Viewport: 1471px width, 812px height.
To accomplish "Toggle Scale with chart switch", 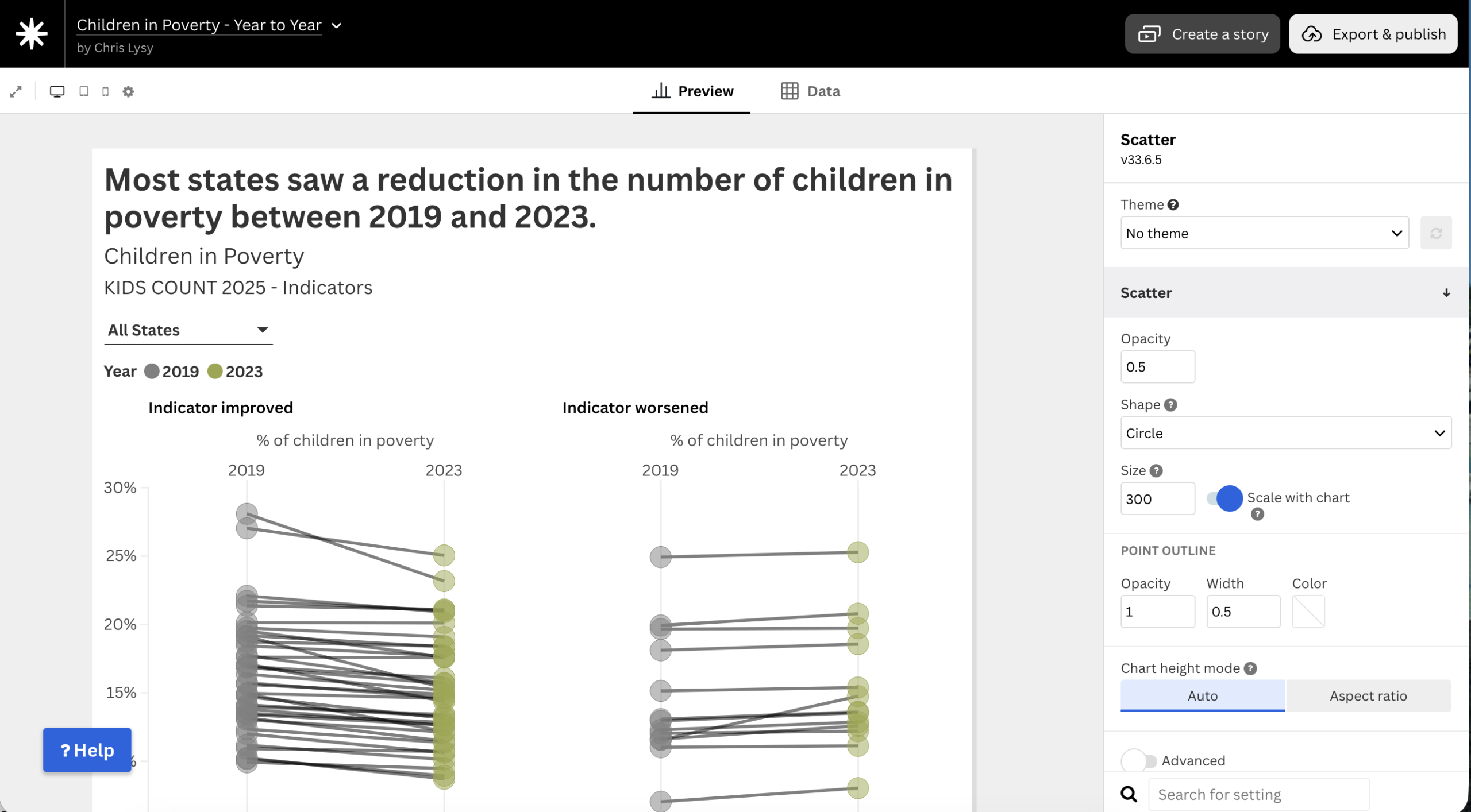I will (1224, 498).
